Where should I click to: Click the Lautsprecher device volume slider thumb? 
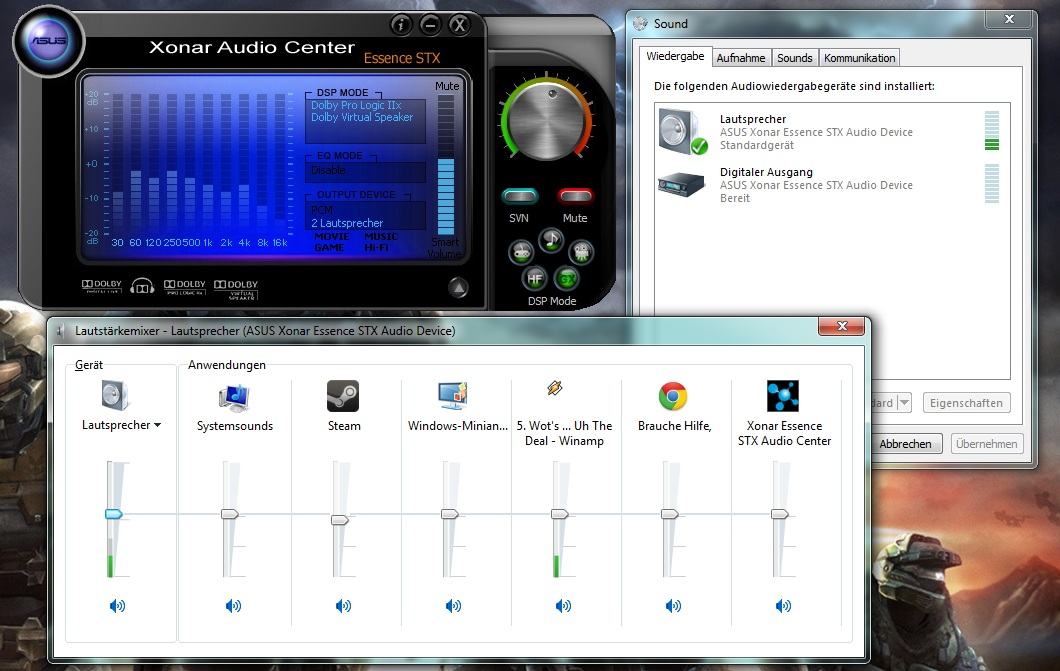114,514
